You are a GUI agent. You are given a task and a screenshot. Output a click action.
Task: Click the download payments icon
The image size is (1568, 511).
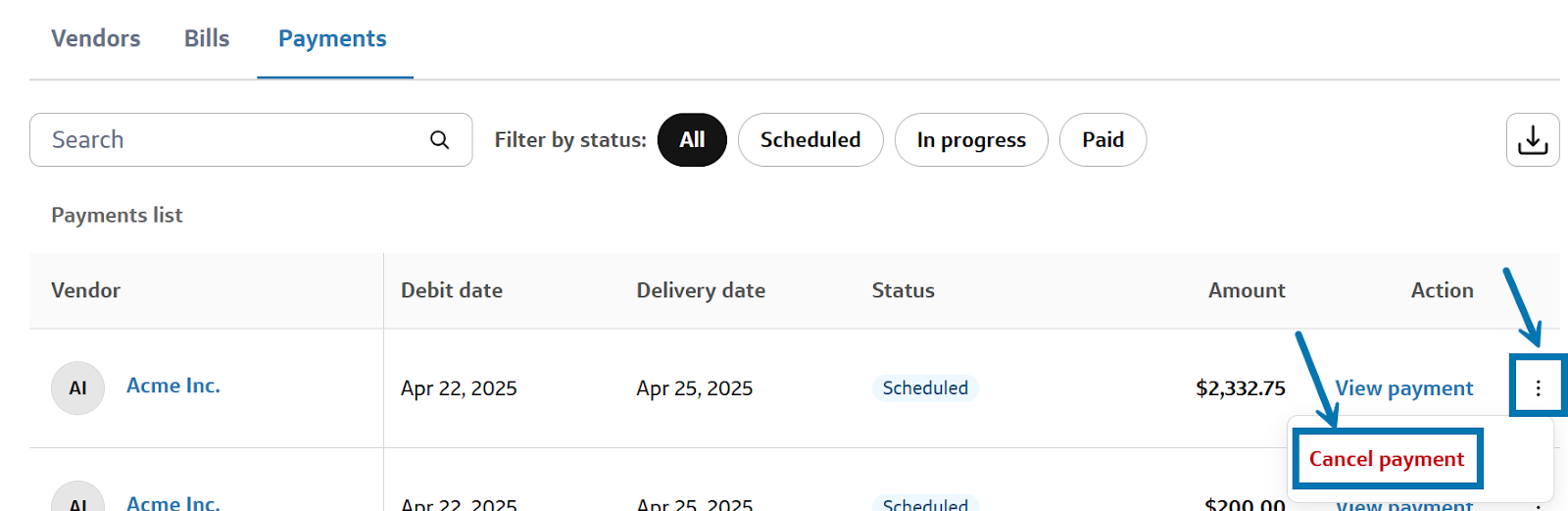(x=1532, y=140)
